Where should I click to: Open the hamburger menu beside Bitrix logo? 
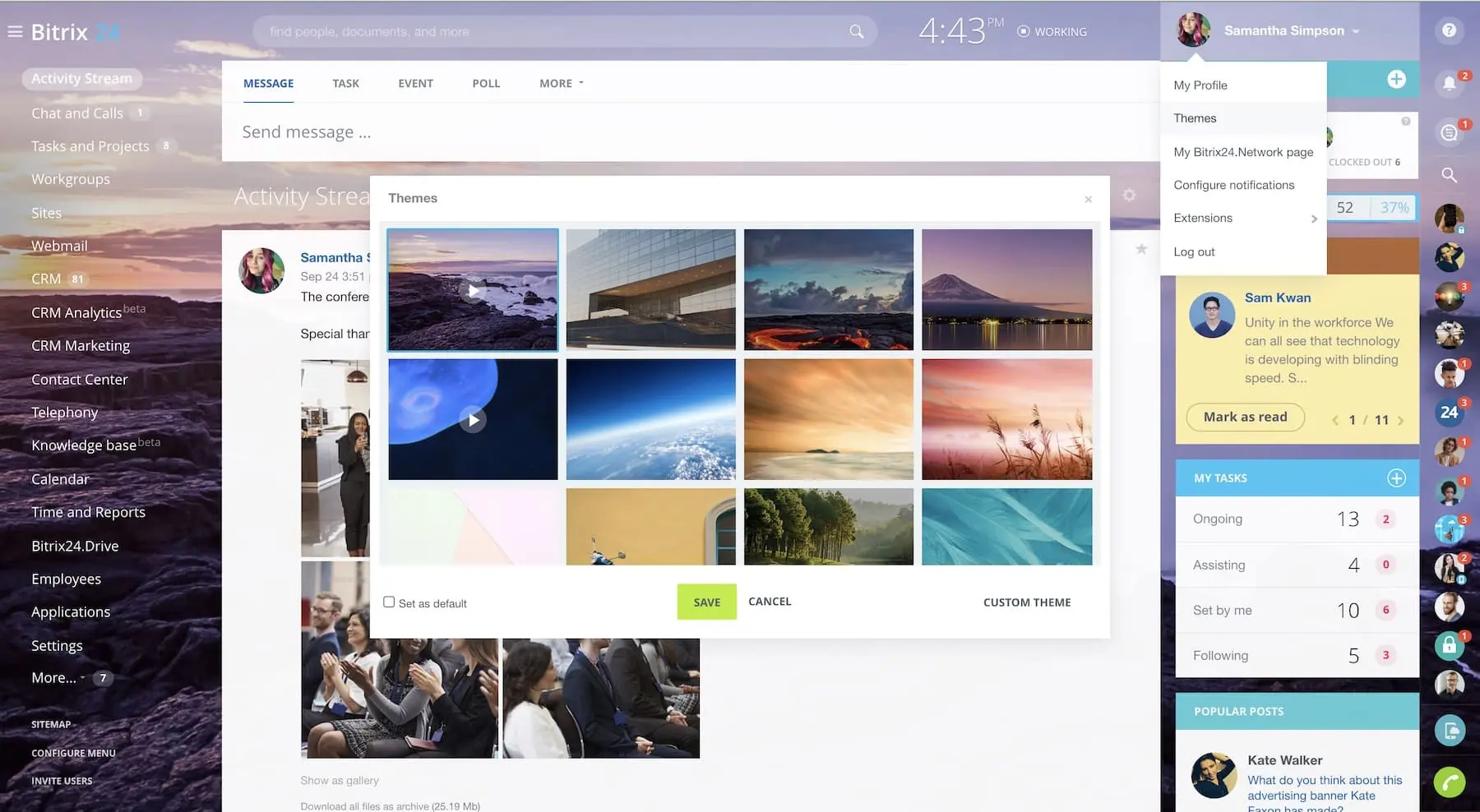15,32
